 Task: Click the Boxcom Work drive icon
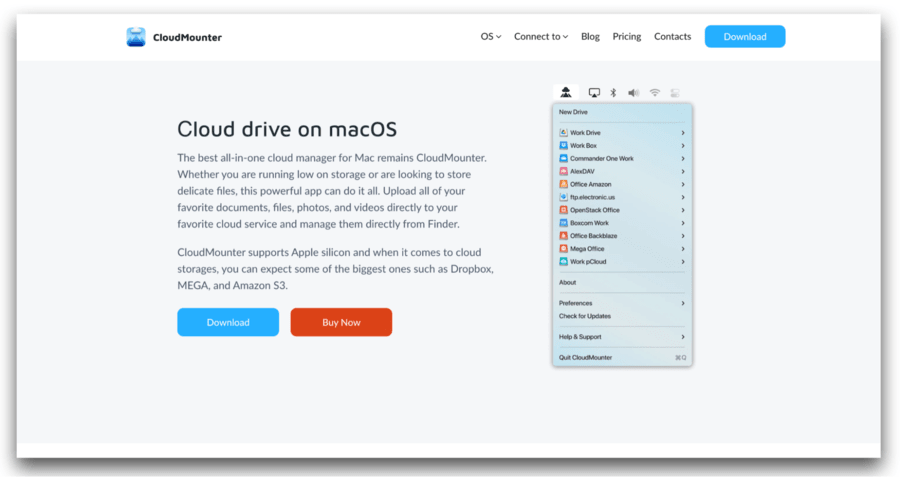[x=564, y=223]
